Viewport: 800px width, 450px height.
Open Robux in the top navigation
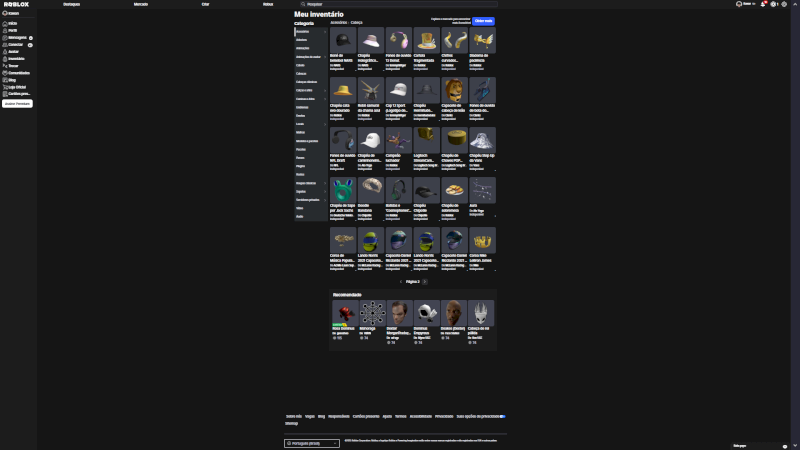point(268,4)
